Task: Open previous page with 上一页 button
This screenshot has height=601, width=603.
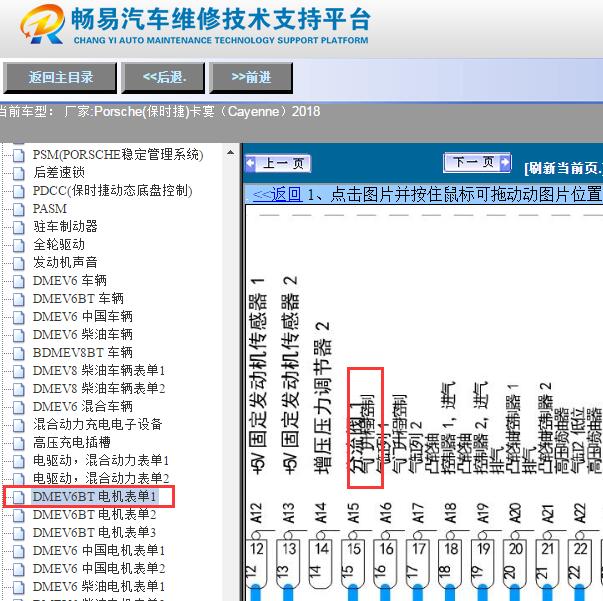Action: pos(278,163)
